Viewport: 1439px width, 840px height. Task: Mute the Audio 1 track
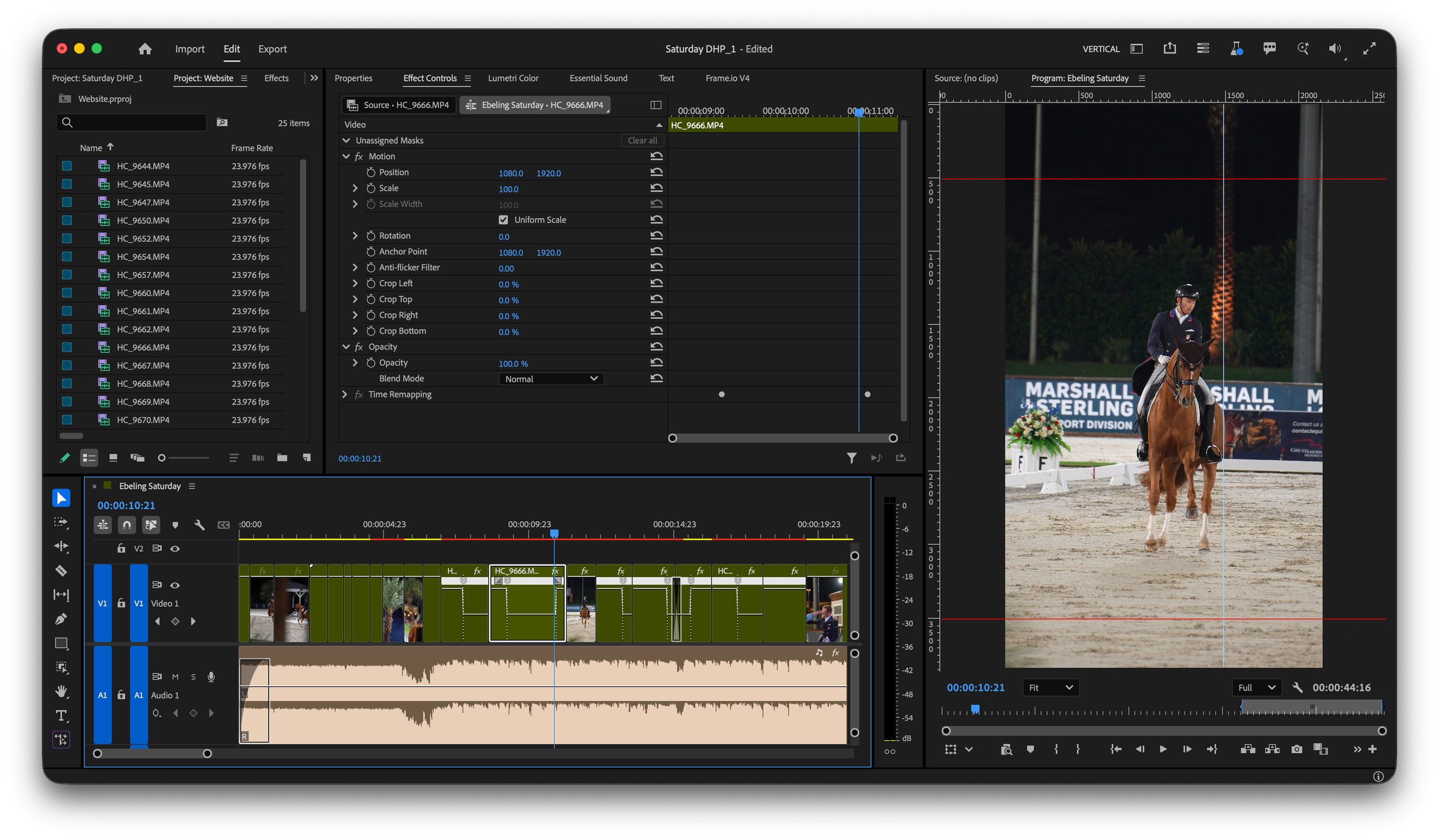pos(175,677)
